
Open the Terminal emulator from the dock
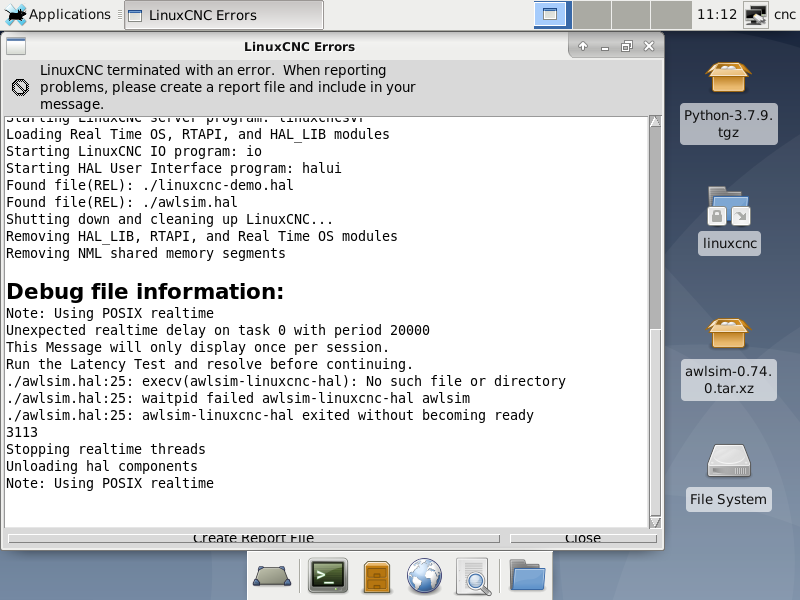pos(327,576)
